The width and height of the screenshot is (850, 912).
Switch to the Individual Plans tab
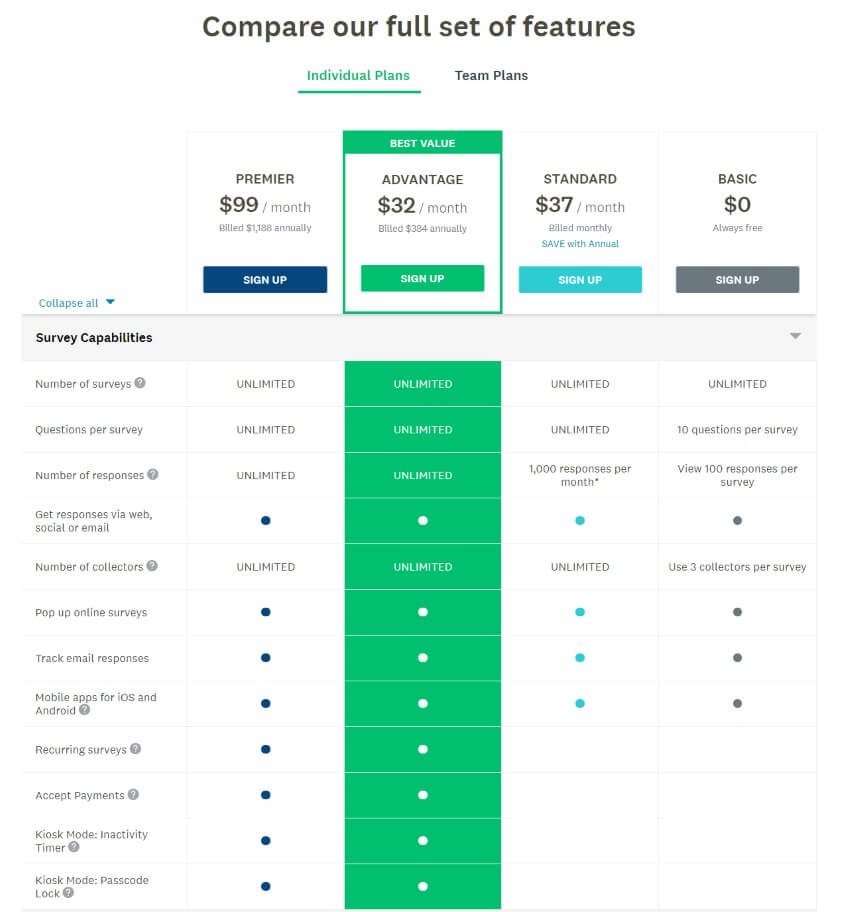pyautogui.click(x=358, y=76)
